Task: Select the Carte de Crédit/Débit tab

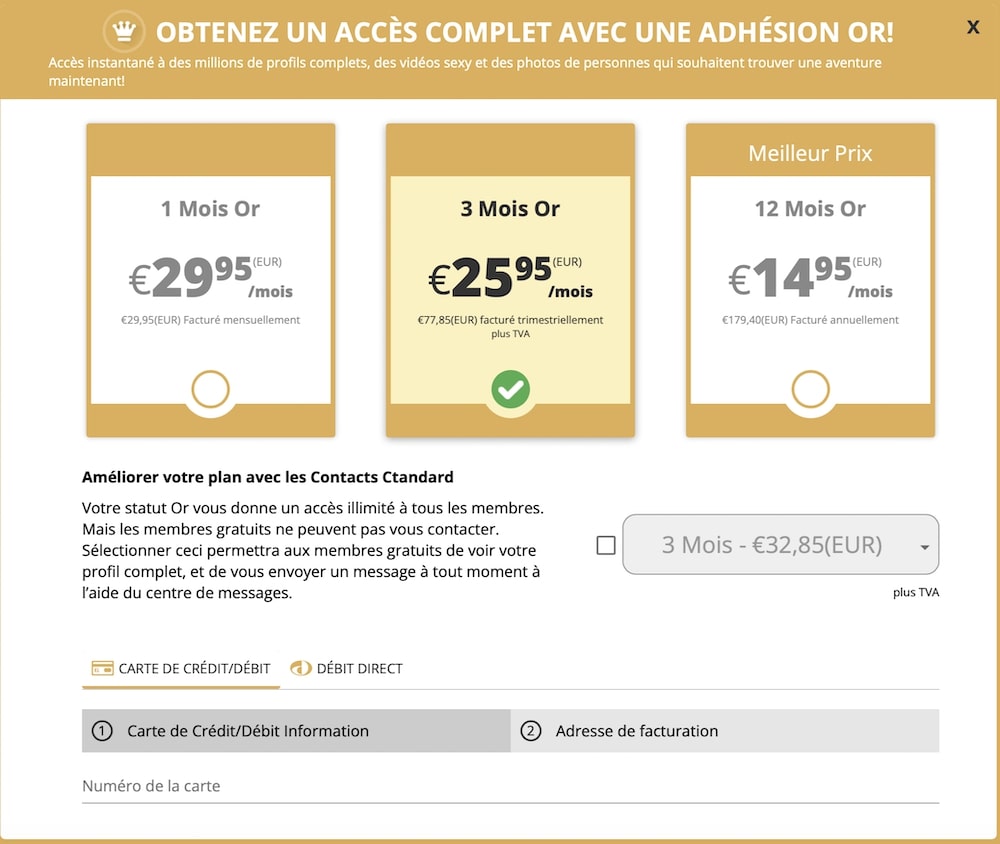Action: tap(193, 668)
